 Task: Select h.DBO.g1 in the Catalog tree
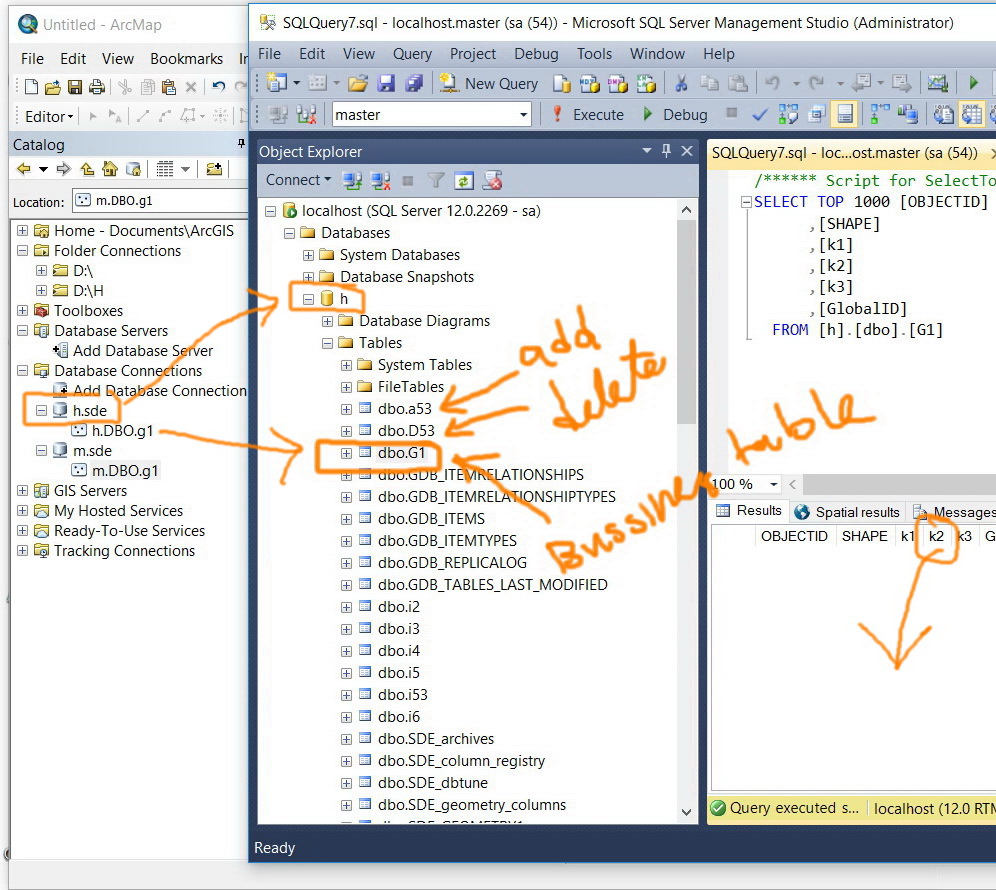[x=122, y=431]
